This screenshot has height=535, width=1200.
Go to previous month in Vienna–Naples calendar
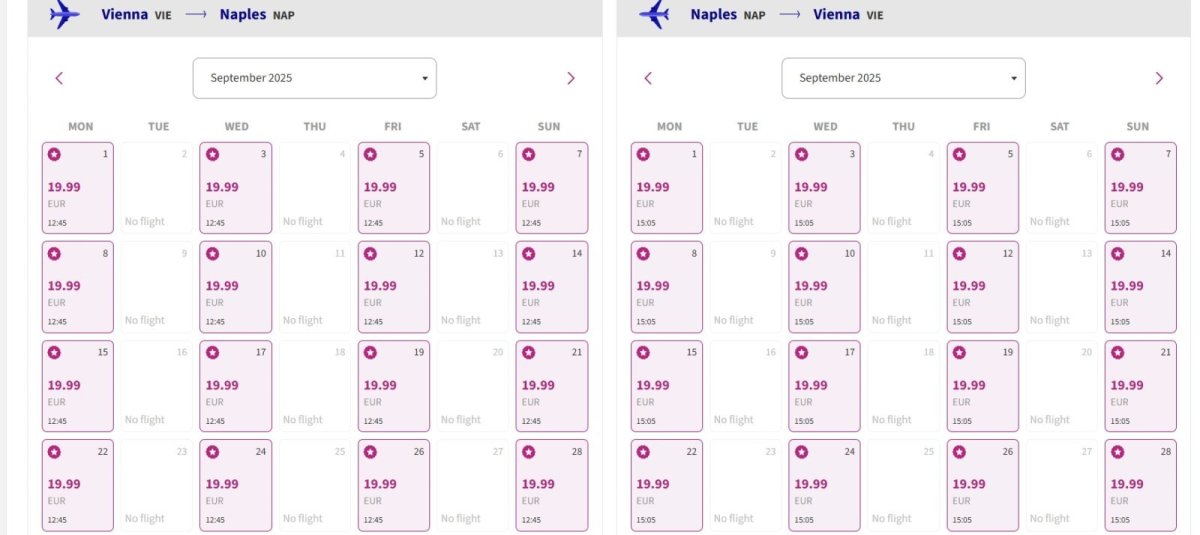pyautogui.click(x=59, y=78)
